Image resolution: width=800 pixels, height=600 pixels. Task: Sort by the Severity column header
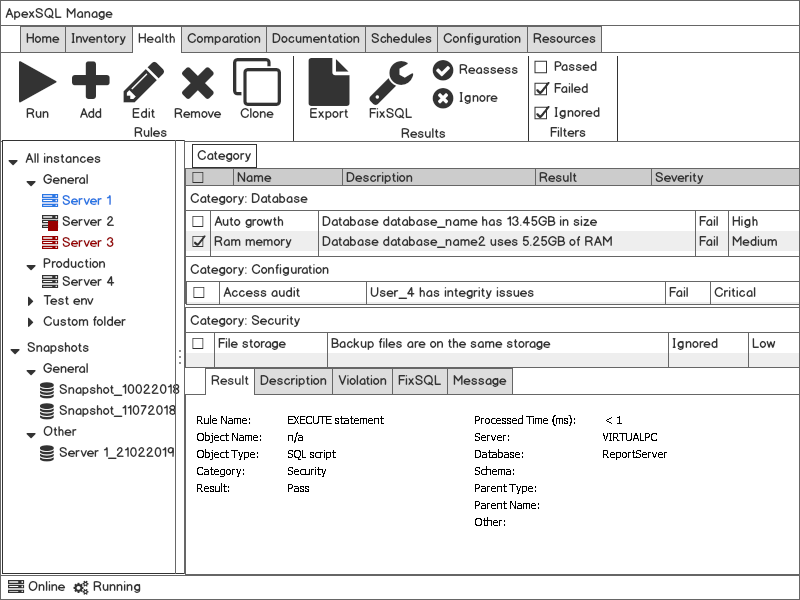point(725,178)
